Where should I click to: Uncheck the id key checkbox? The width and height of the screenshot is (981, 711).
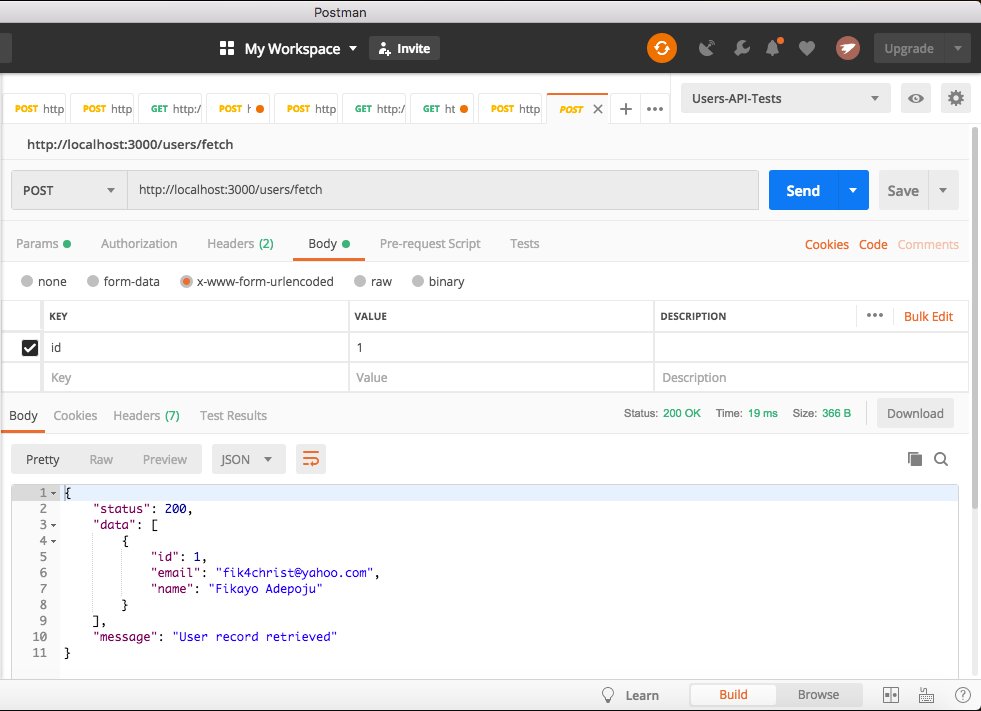pos(29,347)
